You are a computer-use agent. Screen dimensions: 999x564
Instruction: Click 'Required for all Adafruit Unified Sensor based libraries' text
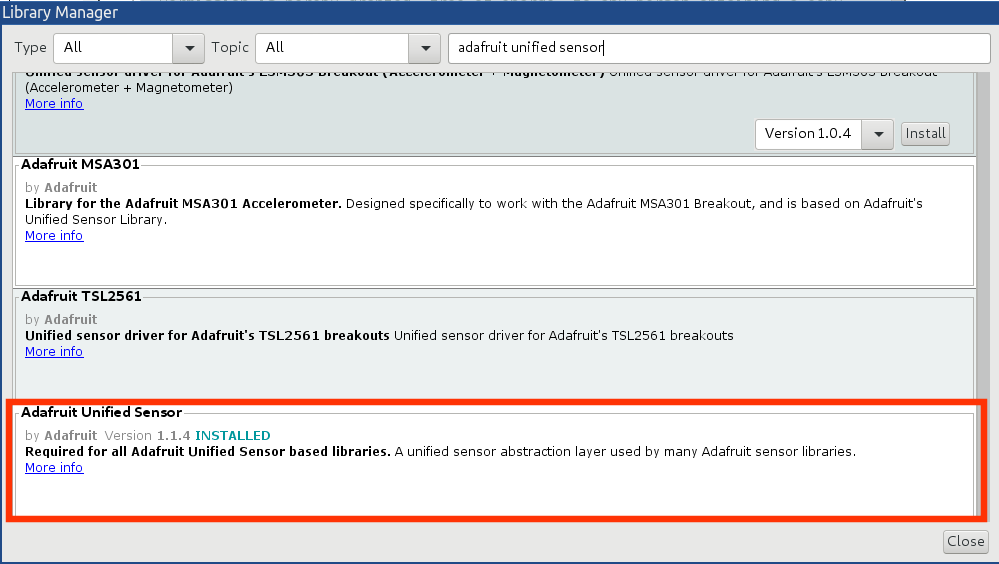tap(208, 452)
